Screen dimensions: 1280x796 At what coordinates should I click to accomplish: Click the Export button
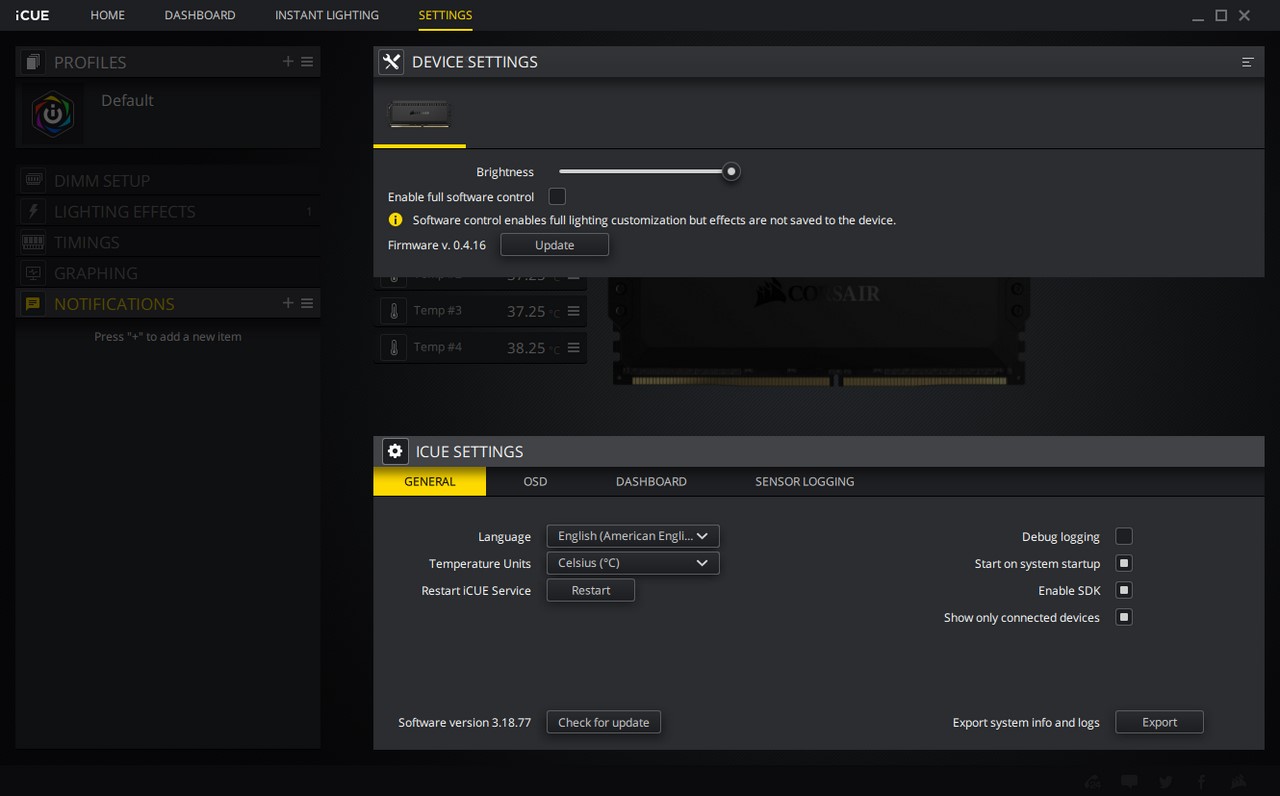coord(1159,722)
